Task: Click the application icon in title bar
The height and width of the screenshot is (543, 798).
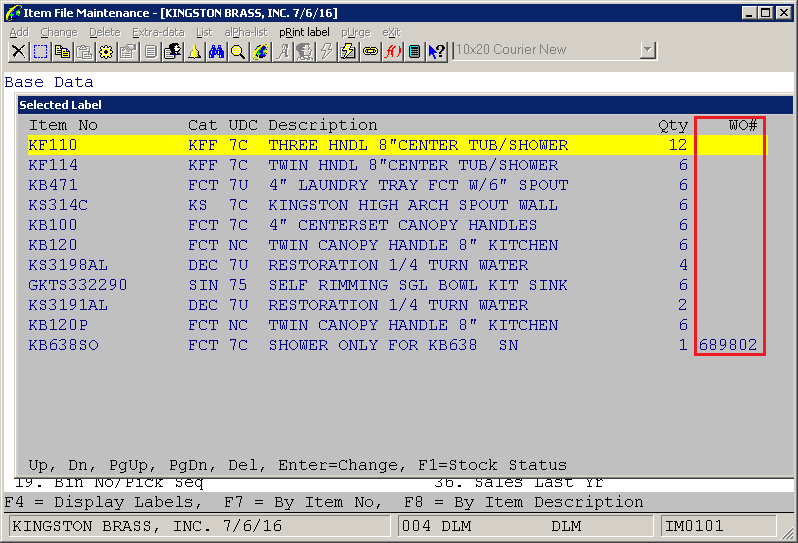Action: (x=13, y=13)
